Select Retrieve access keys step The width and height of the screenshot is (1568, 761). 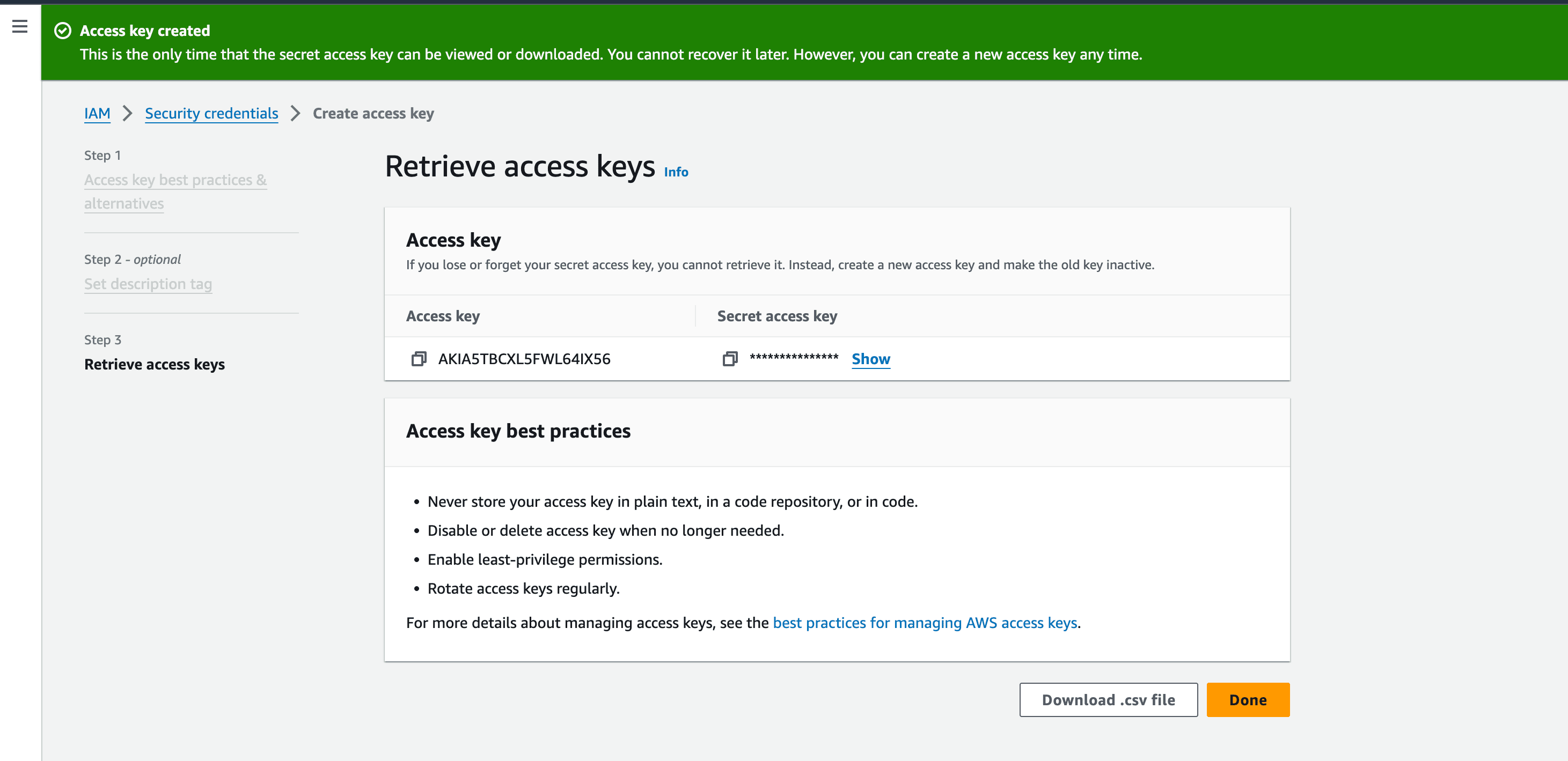pos(154,364)
